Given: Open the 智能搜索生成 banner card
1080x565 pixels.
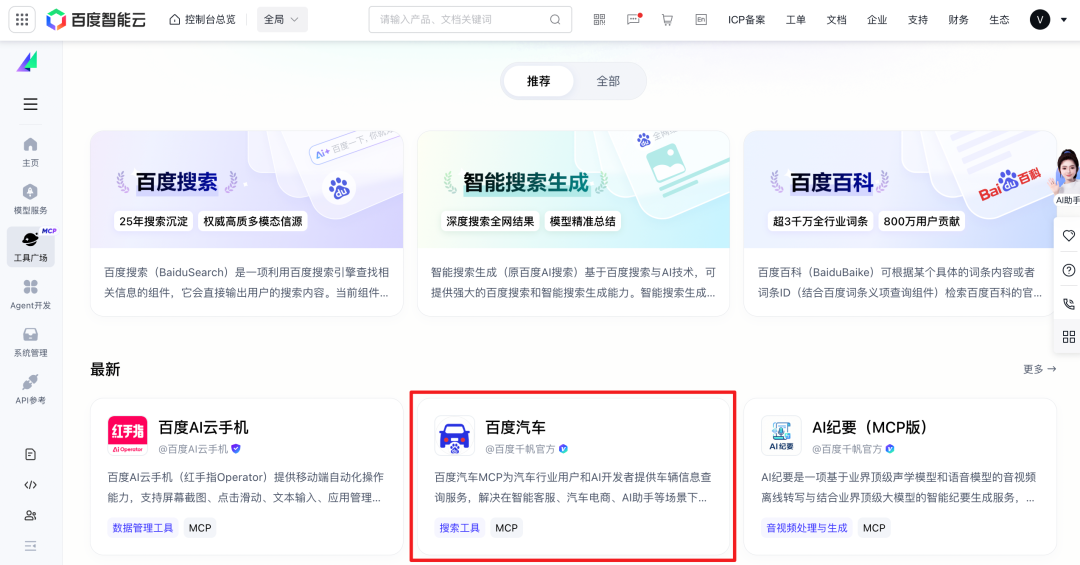Looking at the screenshot, I should tap(573, 223).
